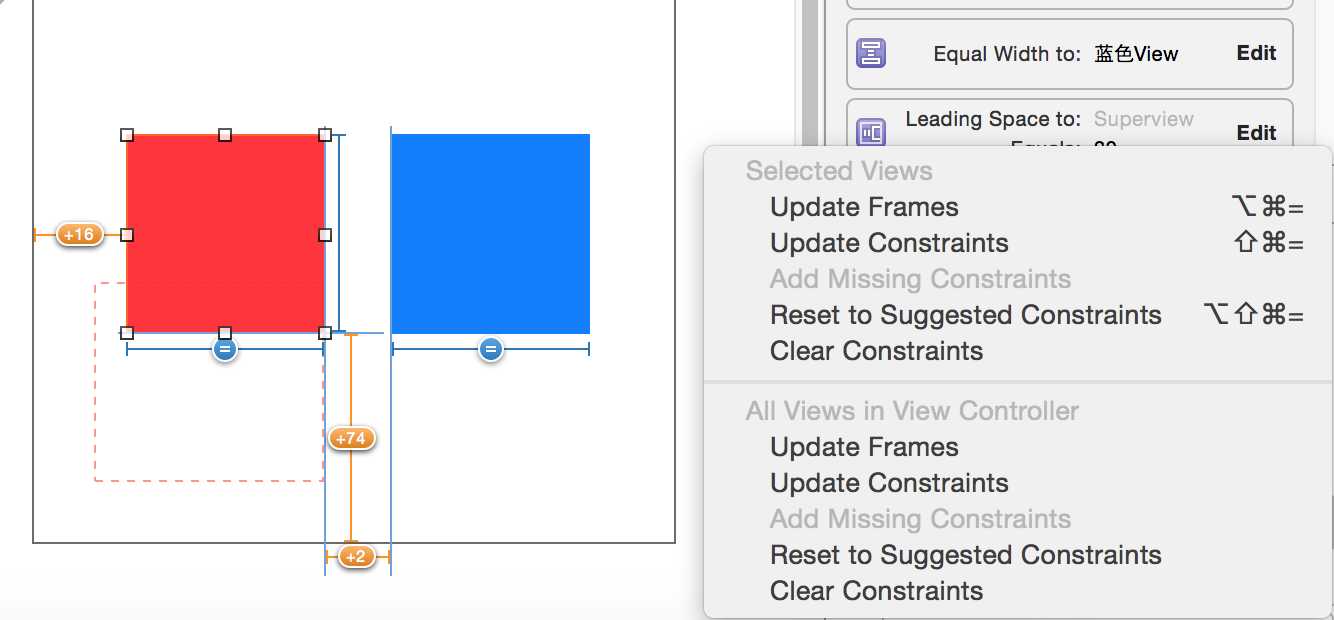
Task: Choose Clear Constraints for All Views in View Controller
Action: [x=876, y=591]
